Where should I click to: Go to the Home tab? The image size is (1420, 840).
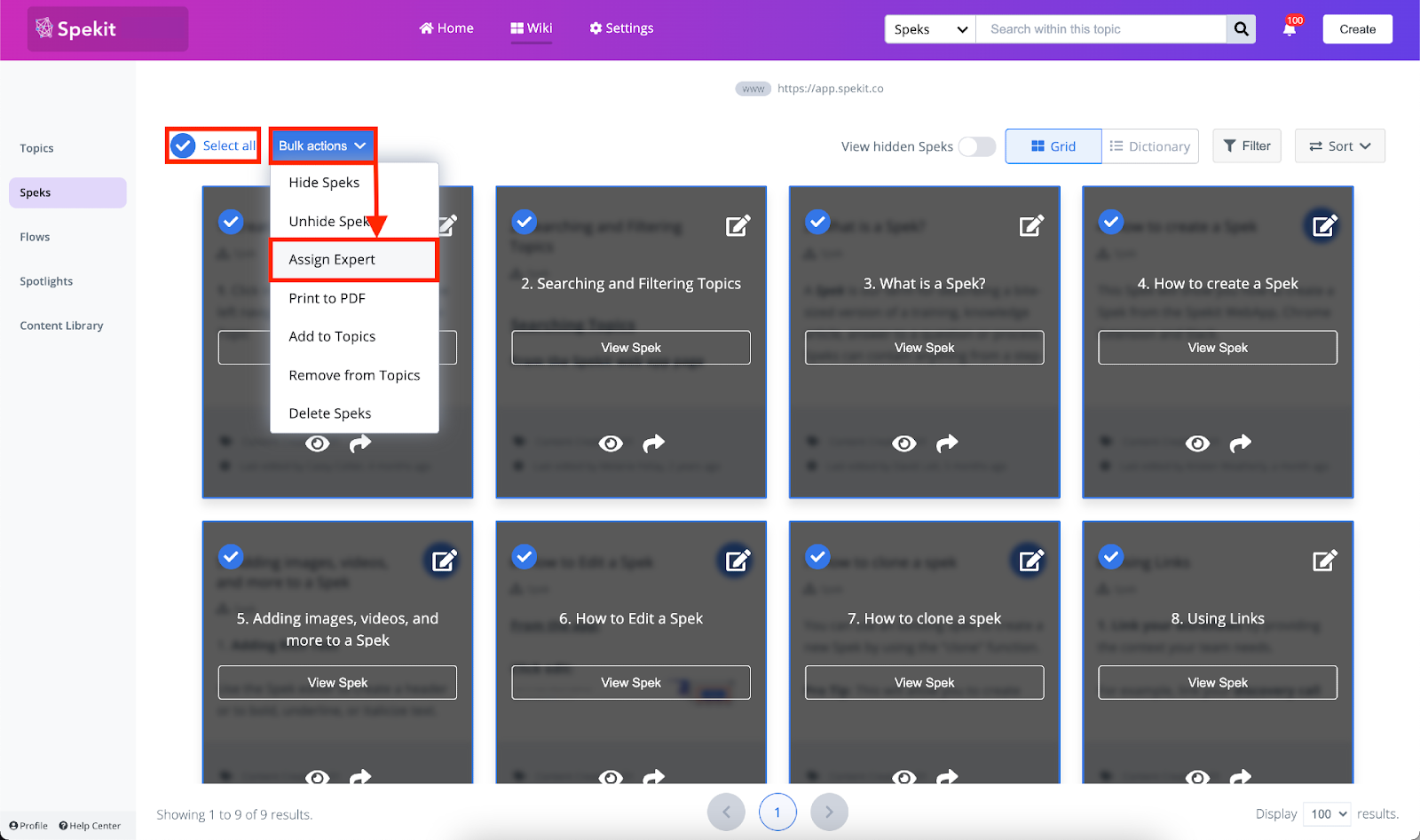pyautogui.click(x=446, y=28)
